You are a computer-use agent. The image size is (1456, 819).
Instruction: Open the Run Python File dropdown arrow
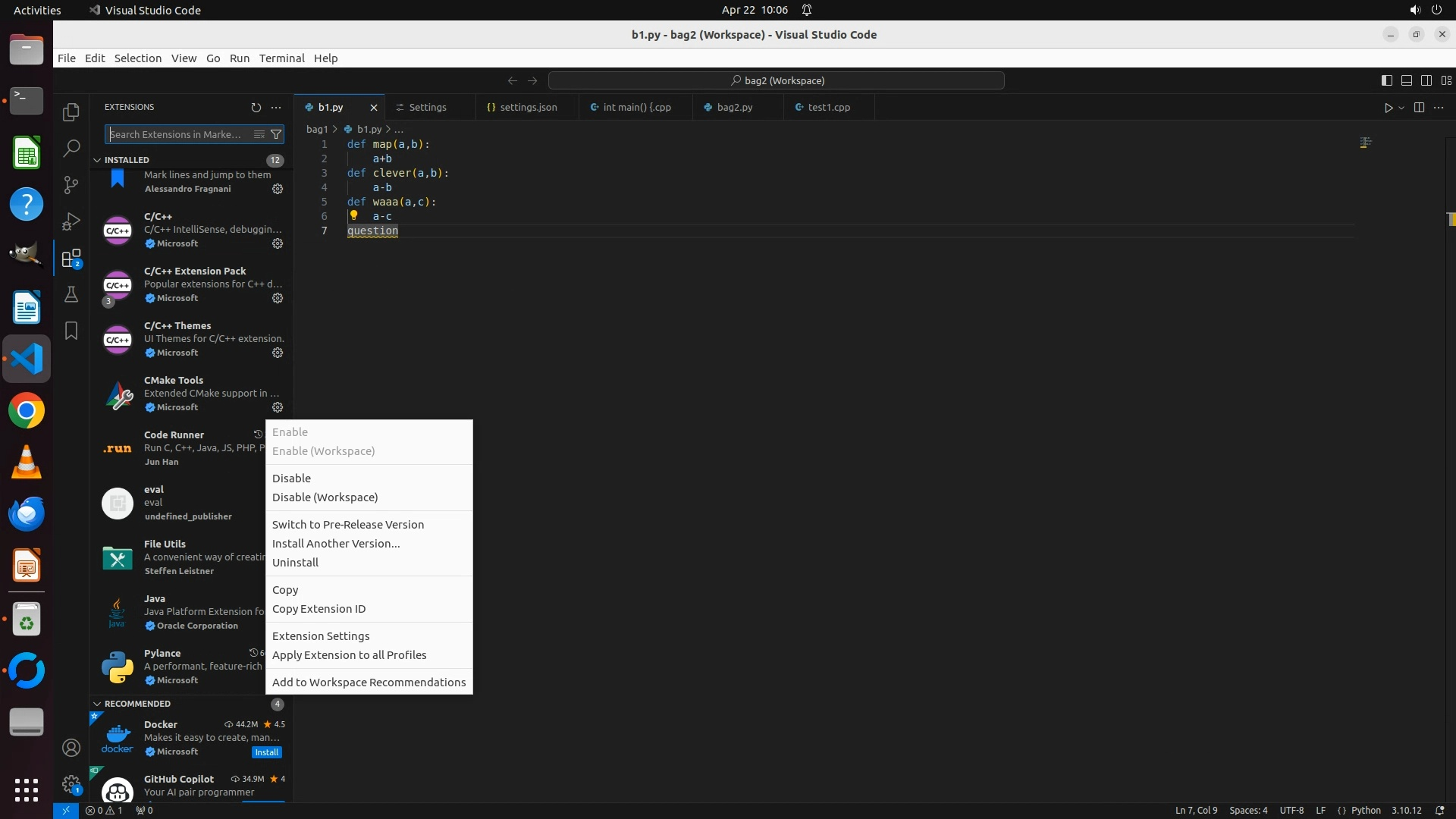tap(1401, 108)
